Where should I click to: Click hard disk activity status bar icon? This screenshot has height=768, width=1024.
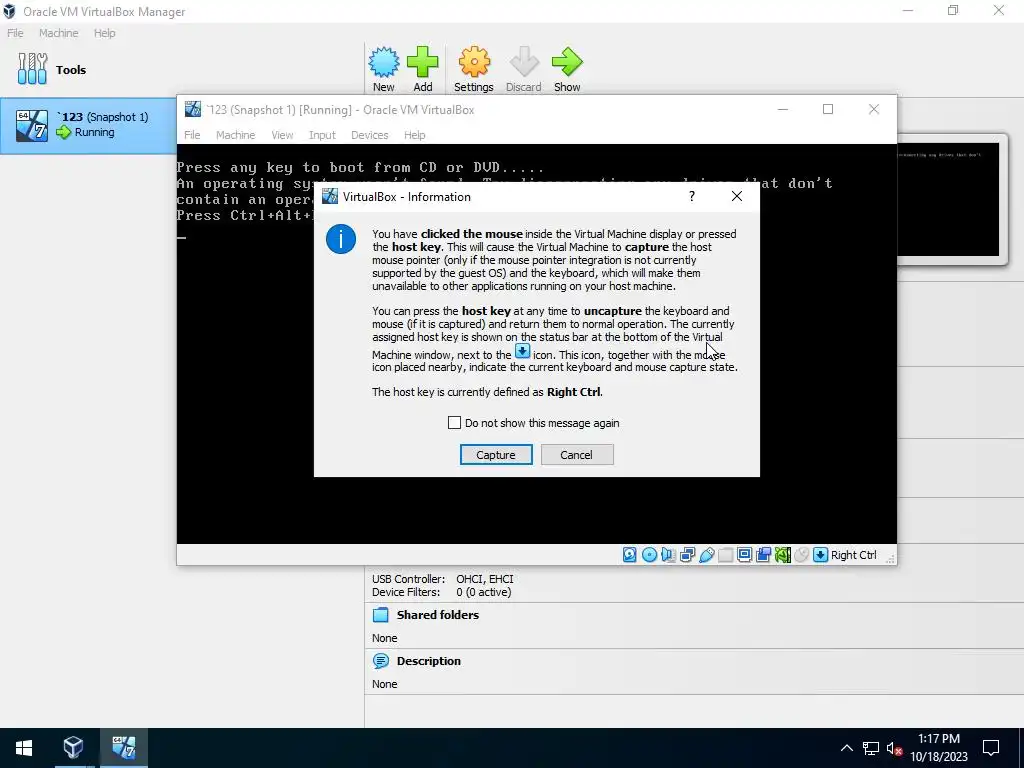tap(630, 554)
